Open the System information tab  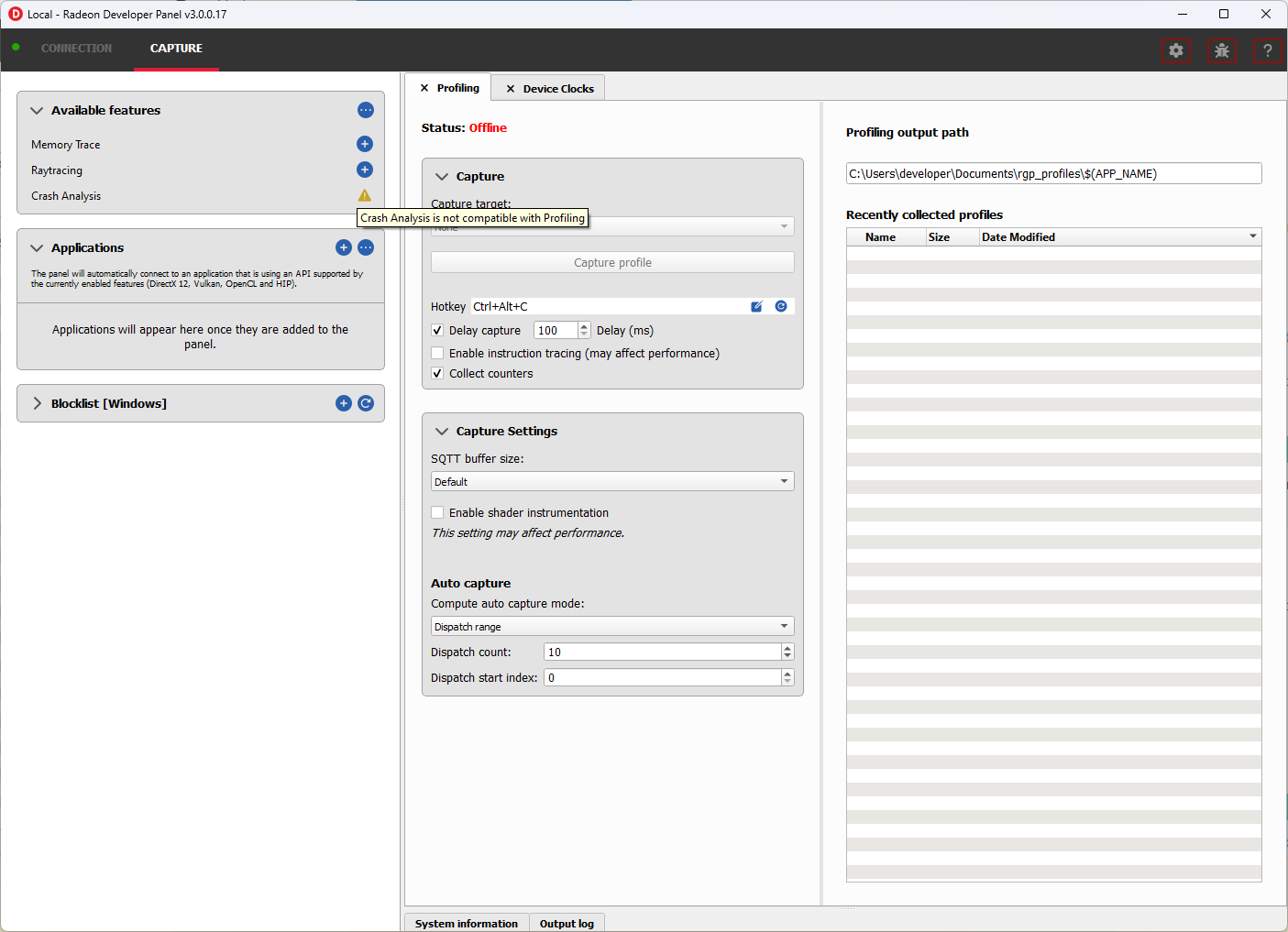tap(467, 923)
